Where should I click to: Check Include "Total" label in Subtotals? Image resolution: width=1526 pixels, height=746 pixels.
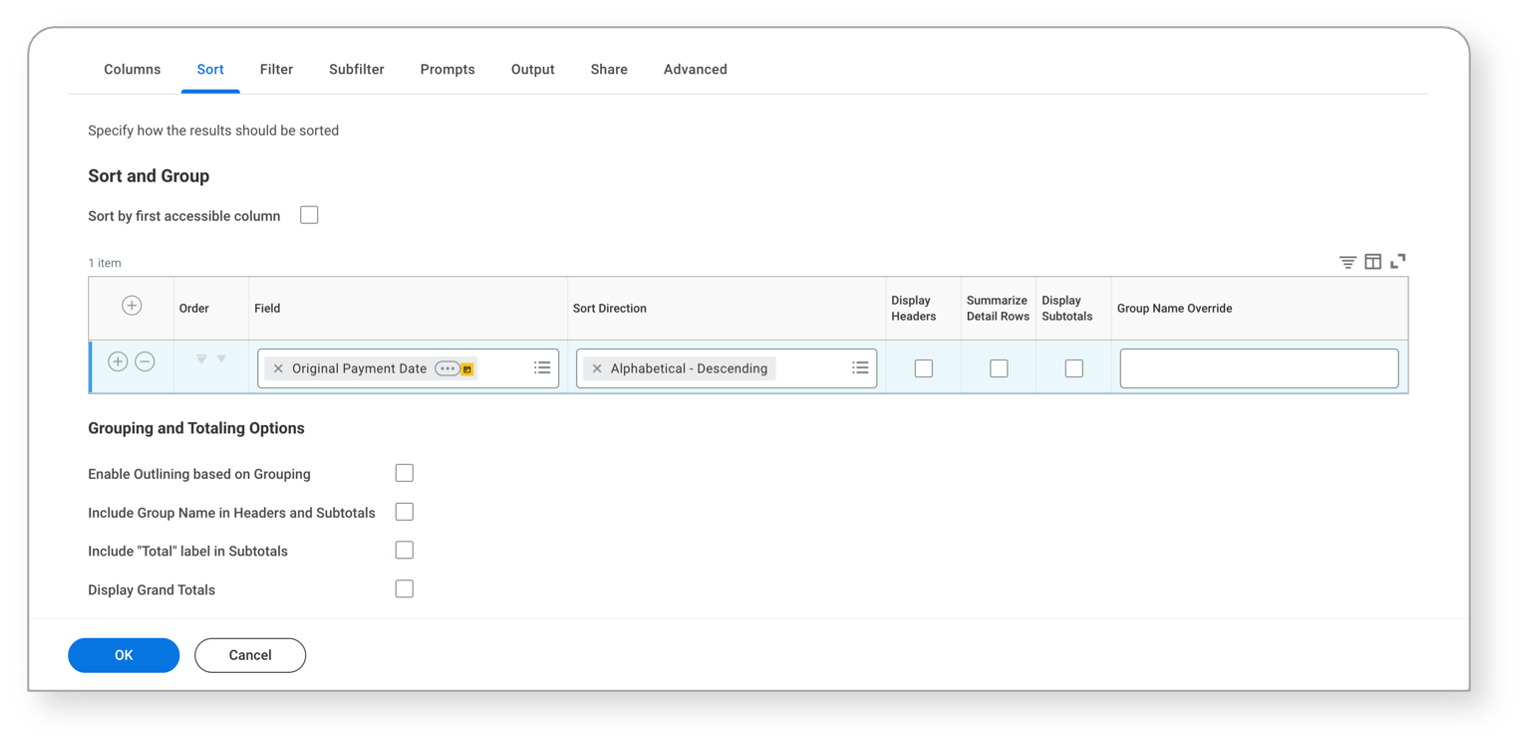coord(404,550)
